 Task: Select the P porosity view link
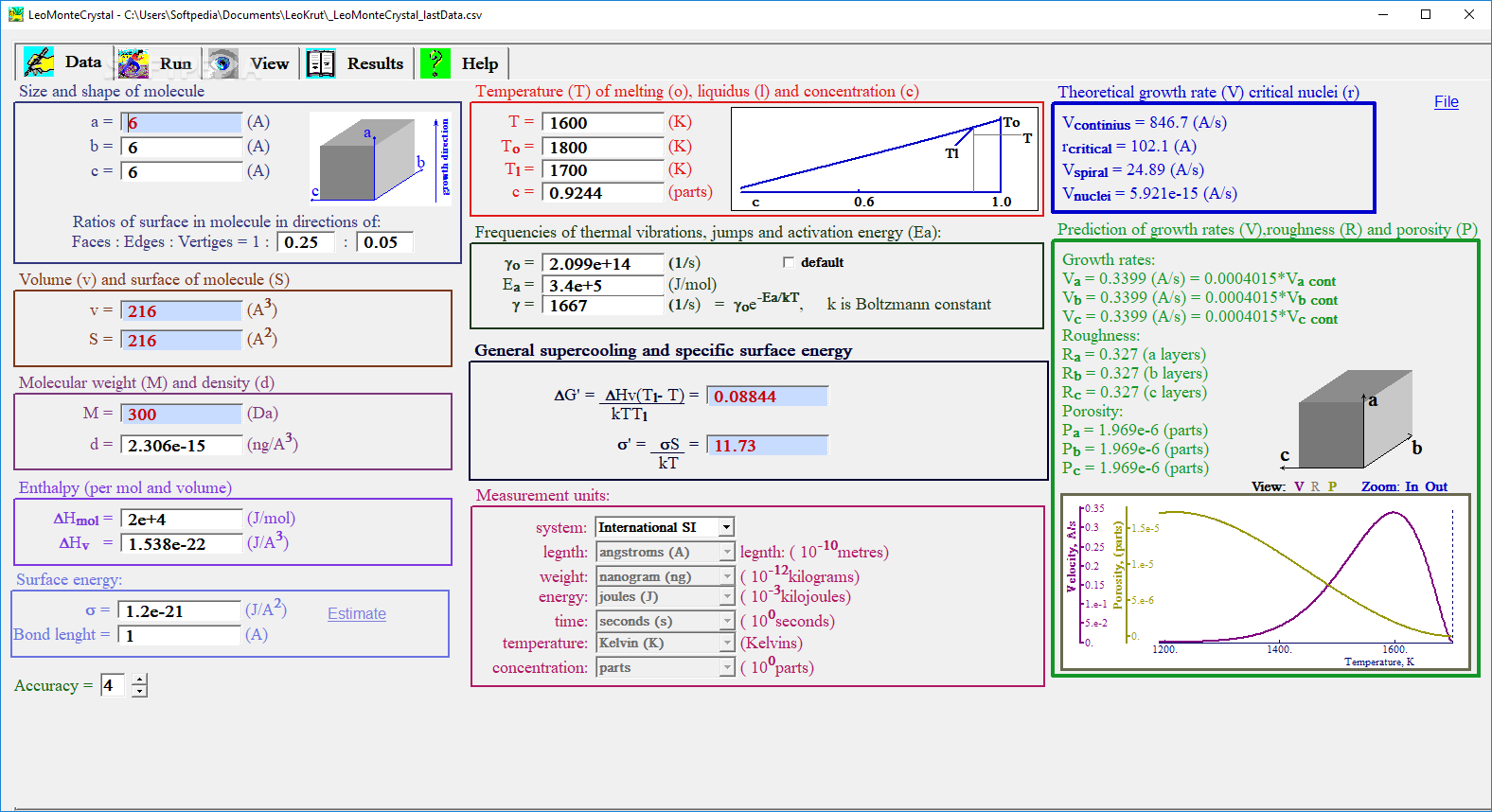(x=1332, y=486)
